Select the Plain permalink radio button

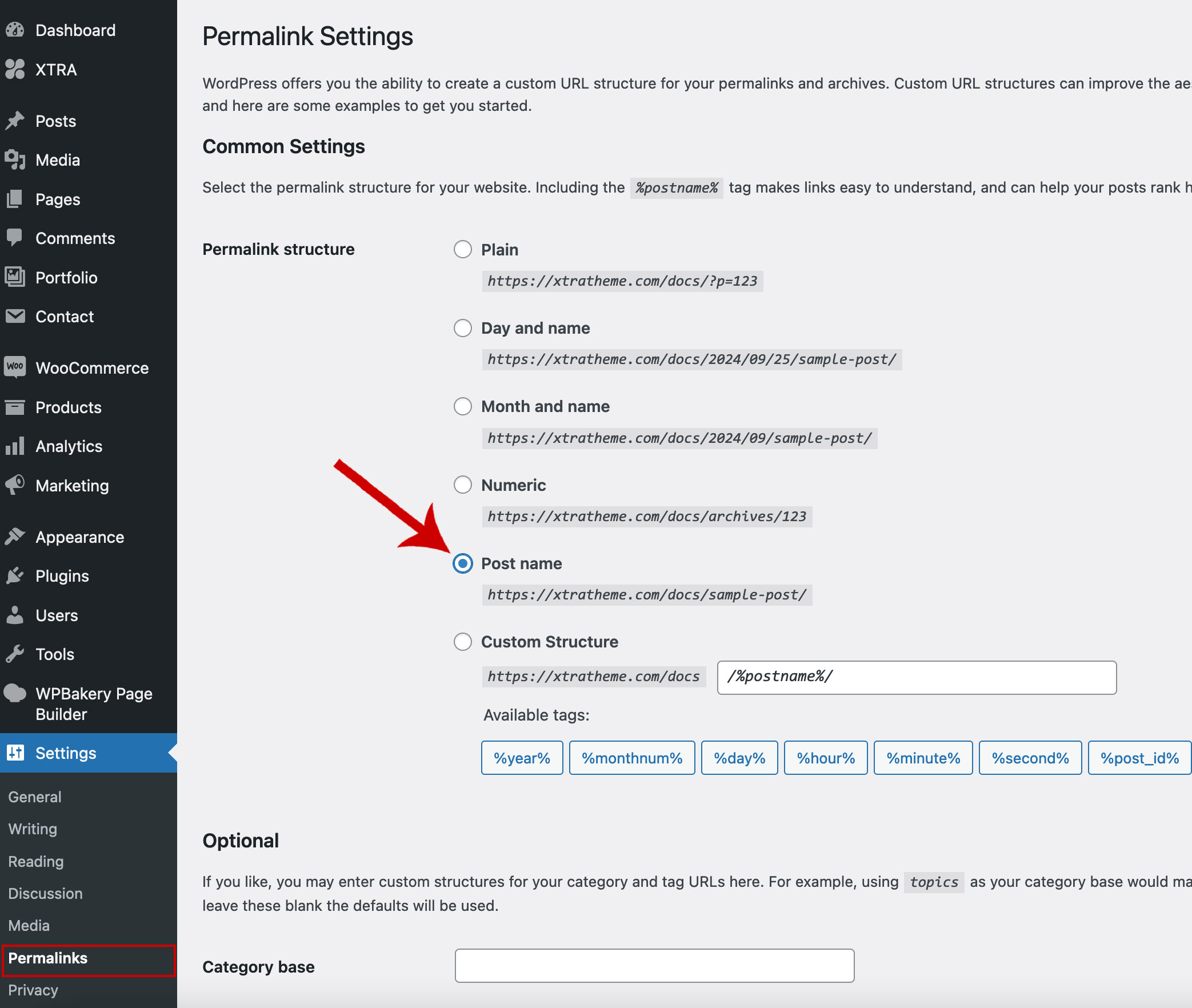(x=462, y=249)
